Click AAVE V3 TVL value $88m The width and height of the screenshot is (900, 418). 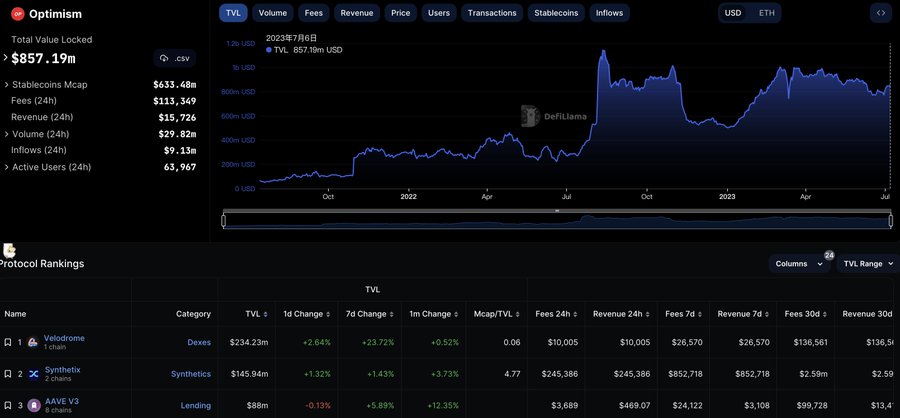(x=257, y=405)
